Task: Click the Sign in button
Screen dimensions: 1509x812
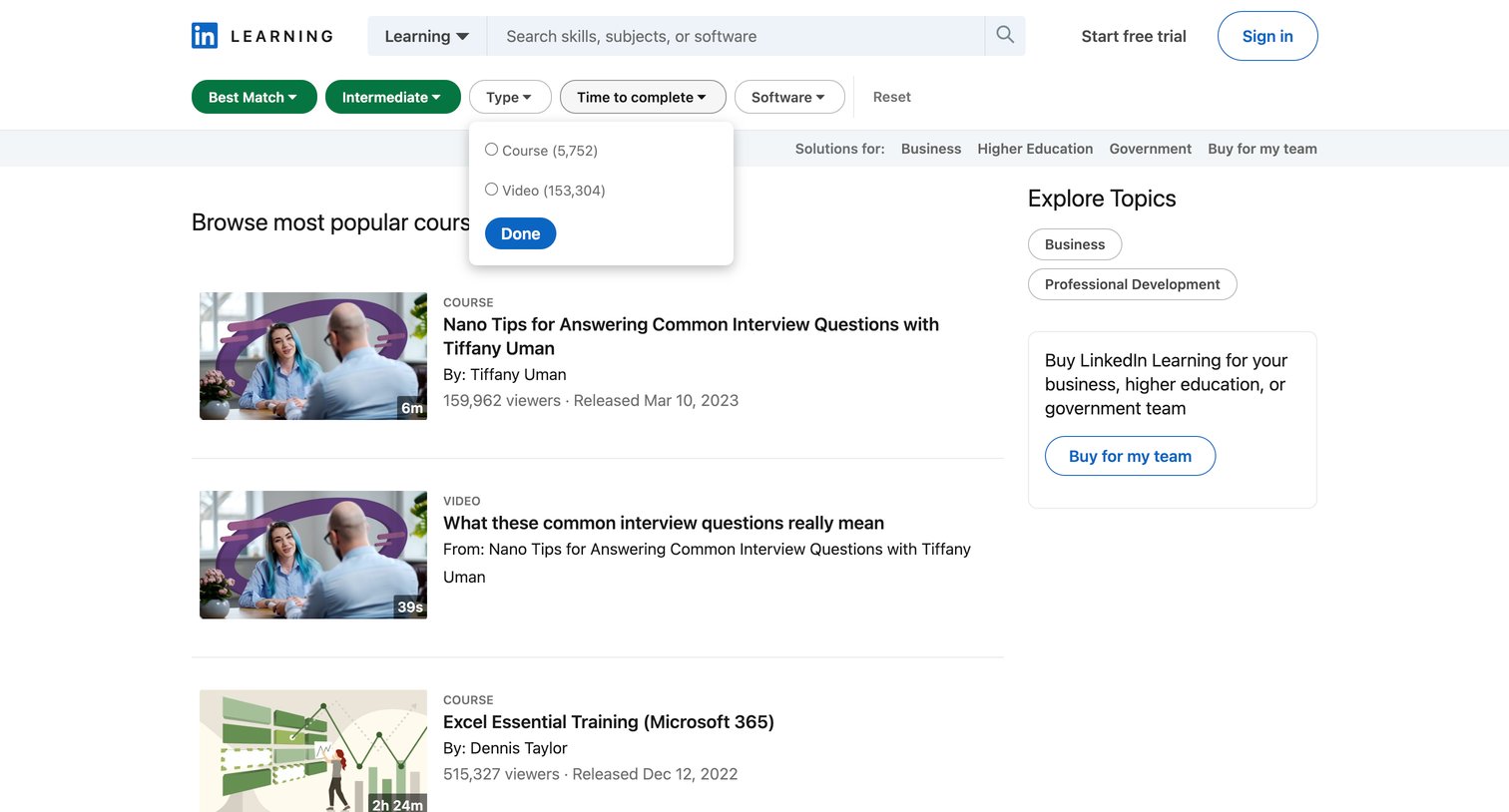Action: 1267,36
